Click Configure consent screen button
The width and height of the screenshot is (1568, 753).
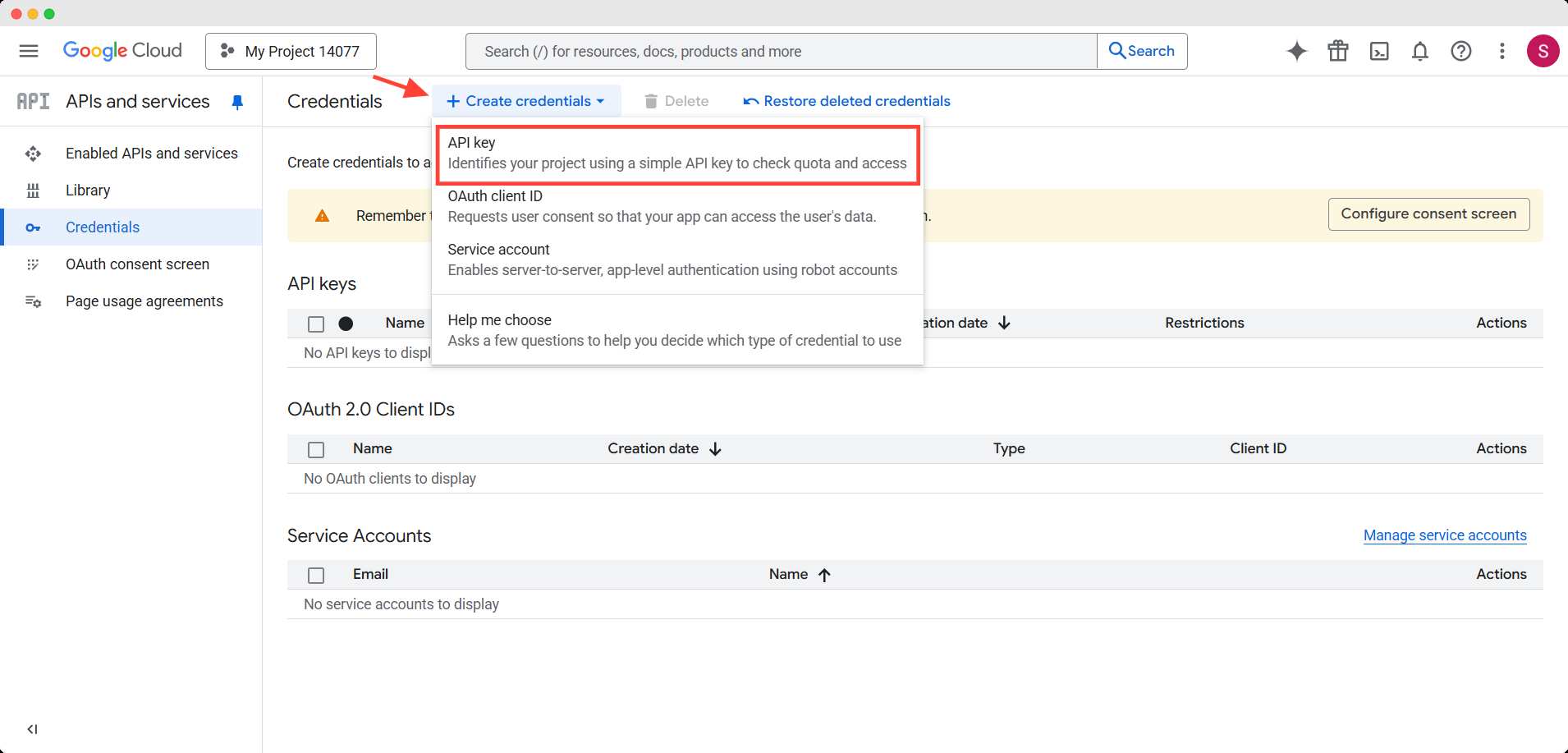1428,214
